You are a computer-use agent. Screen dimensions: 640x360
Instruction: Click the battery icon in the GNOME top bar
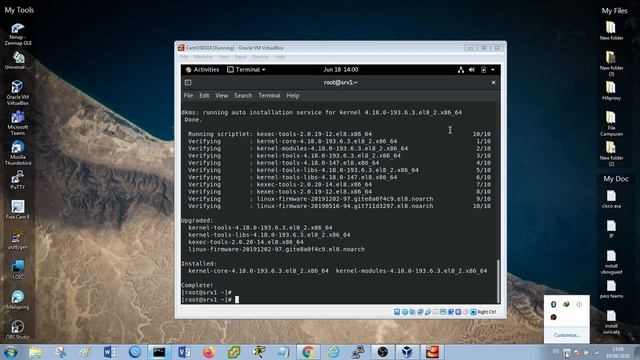pos(483,70)
